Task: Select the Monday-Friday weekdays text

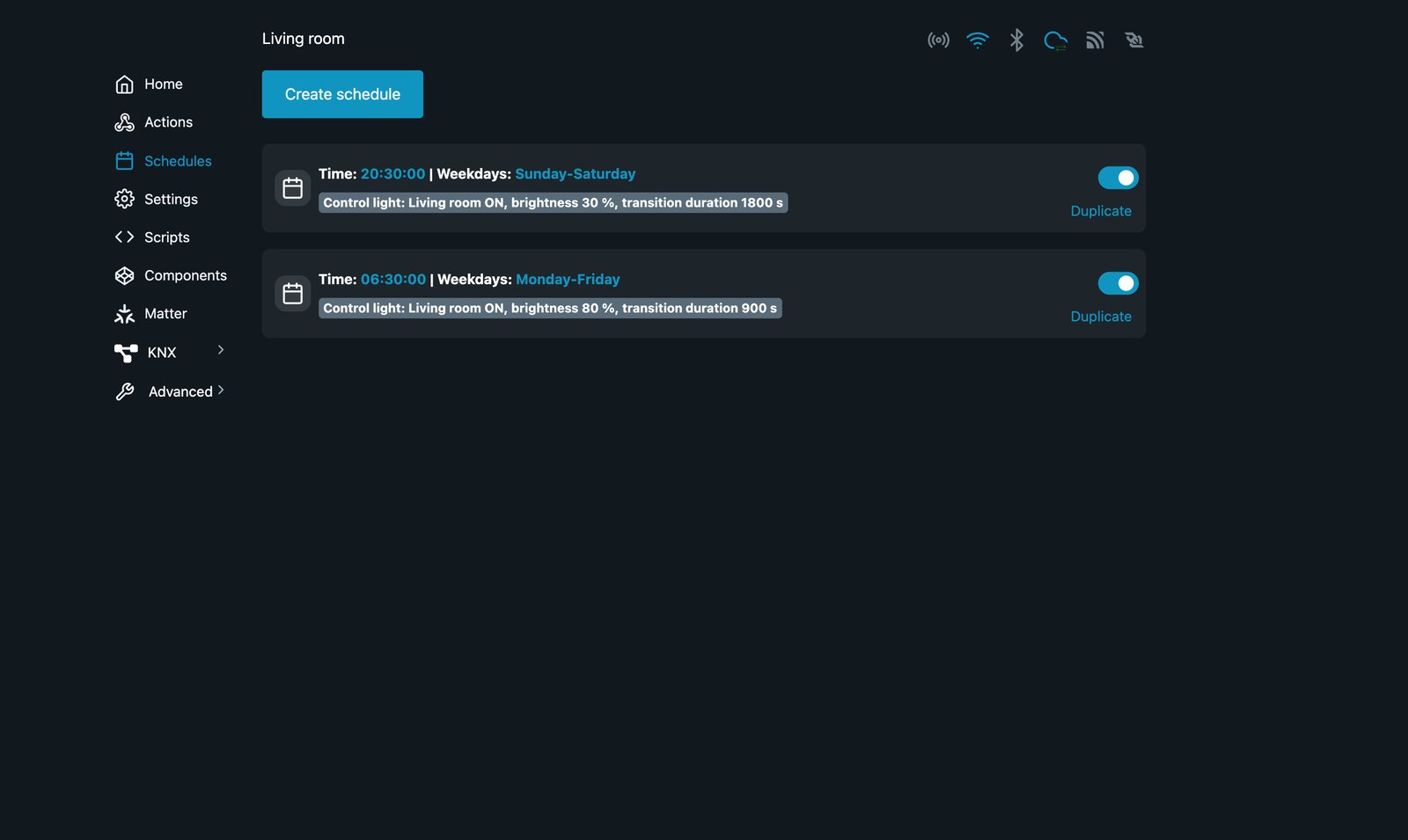Action: [568, 280]
